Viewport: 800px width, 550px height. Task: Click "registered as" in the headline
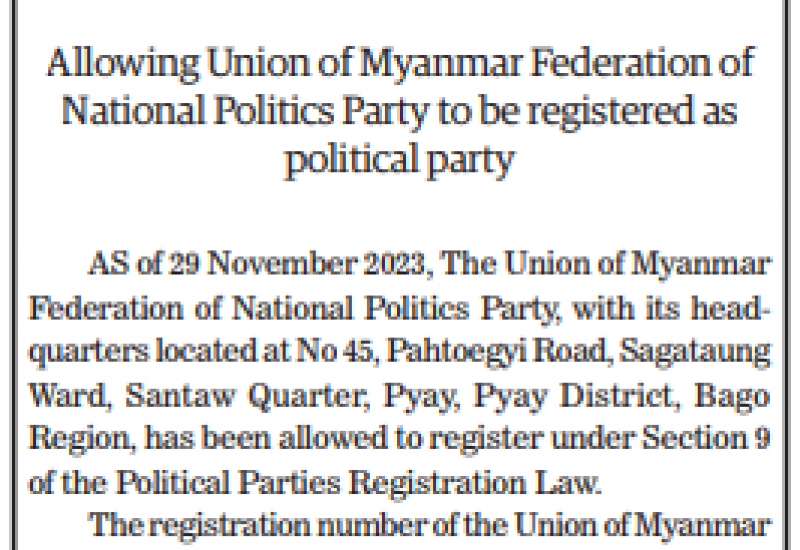633,111
